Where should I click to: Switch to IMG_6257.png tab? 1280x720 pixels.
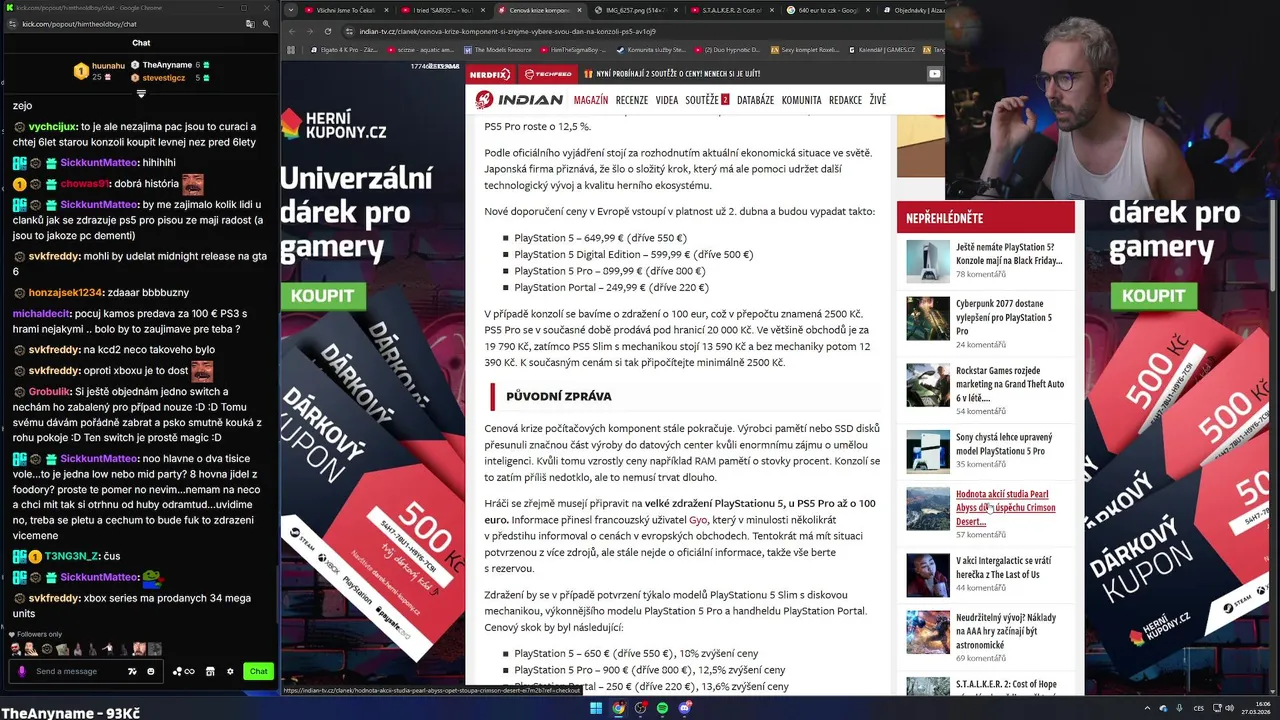point(635,10)
